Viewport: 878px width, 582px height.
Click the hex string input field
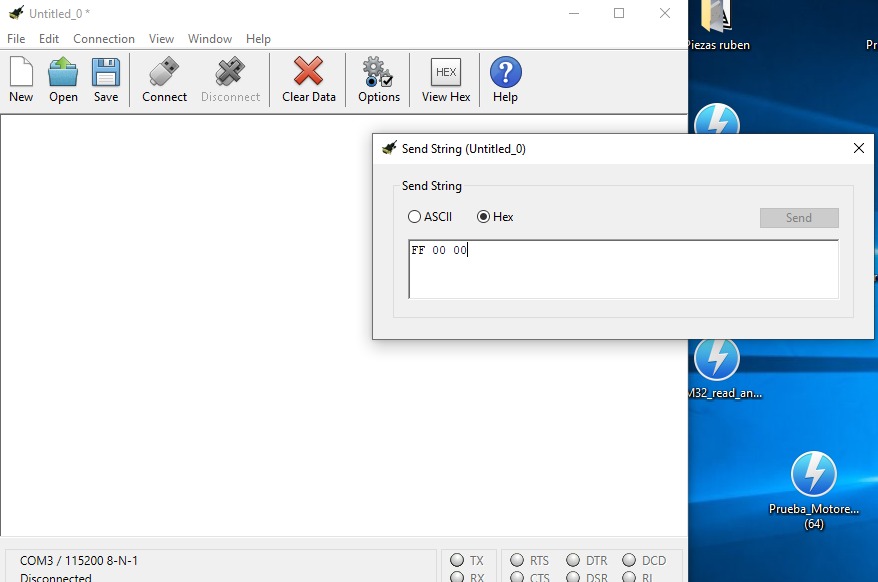[623, 269]
